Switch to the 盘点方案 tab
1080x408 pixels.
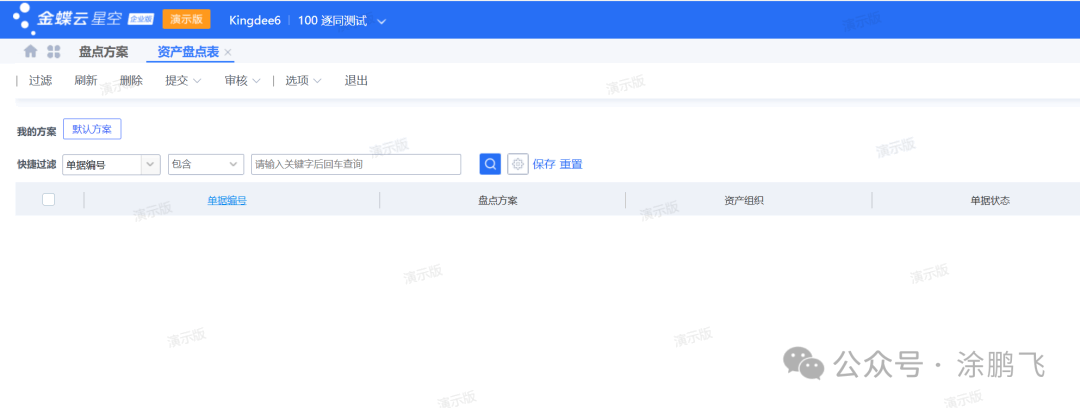(103, 52)
